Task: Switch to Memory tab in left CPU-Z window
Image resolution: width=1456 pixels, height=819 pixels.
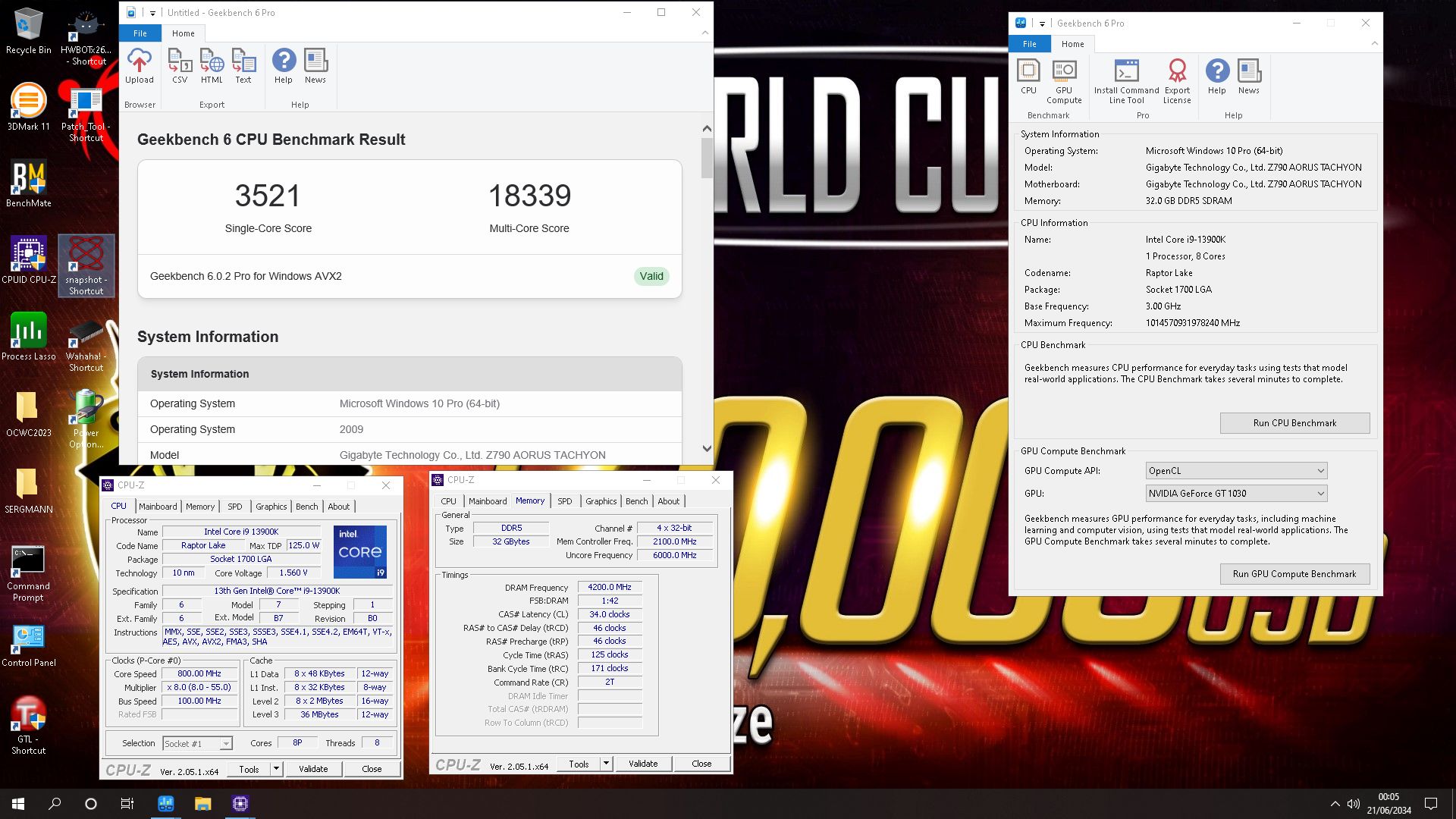Action: click(x=200, y=507)
